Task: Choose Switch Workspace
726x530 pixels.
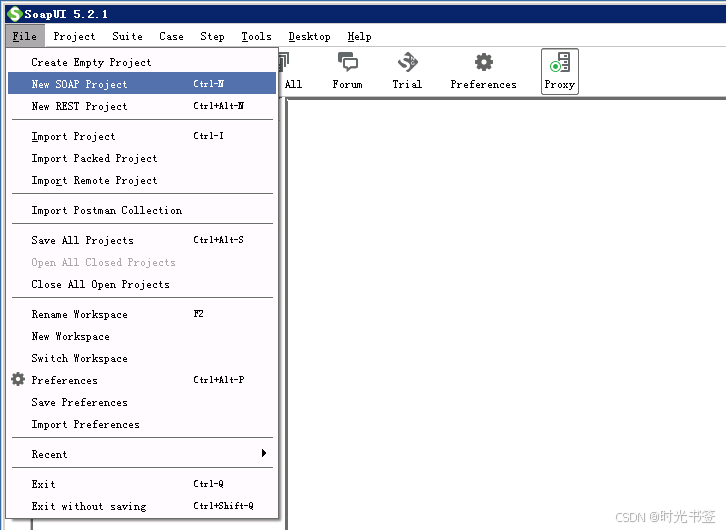Action: pyautogui.click(x=142, y=358)
